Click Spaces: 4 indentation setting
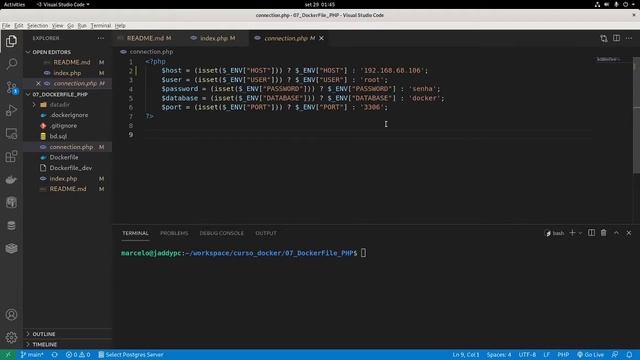Image resolution: width=640 pixels, height=360 pixels. pyautogui.click(x=499, y=355)
